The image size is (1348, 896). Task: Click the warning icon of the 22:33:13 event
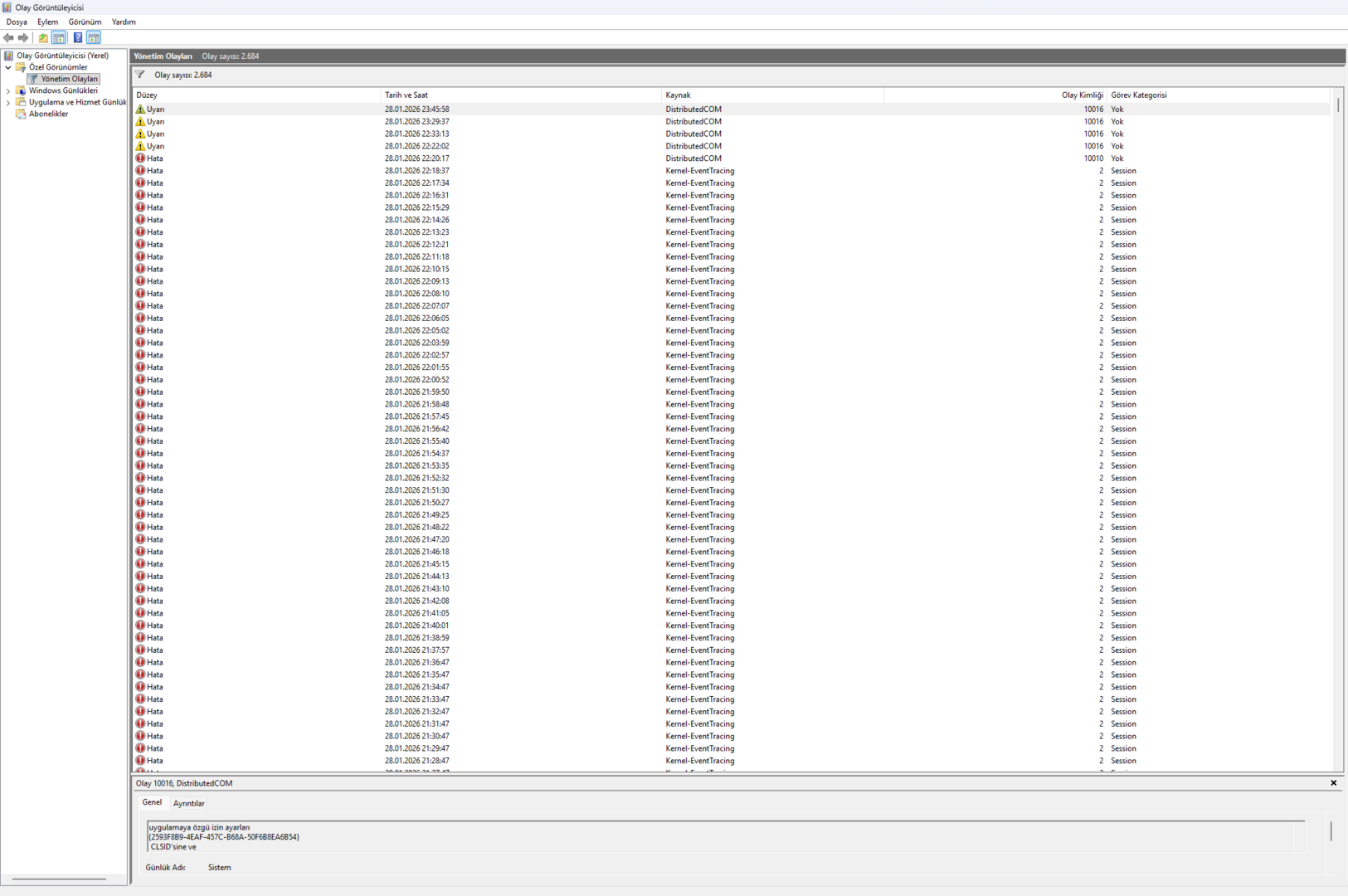point(140,134)
